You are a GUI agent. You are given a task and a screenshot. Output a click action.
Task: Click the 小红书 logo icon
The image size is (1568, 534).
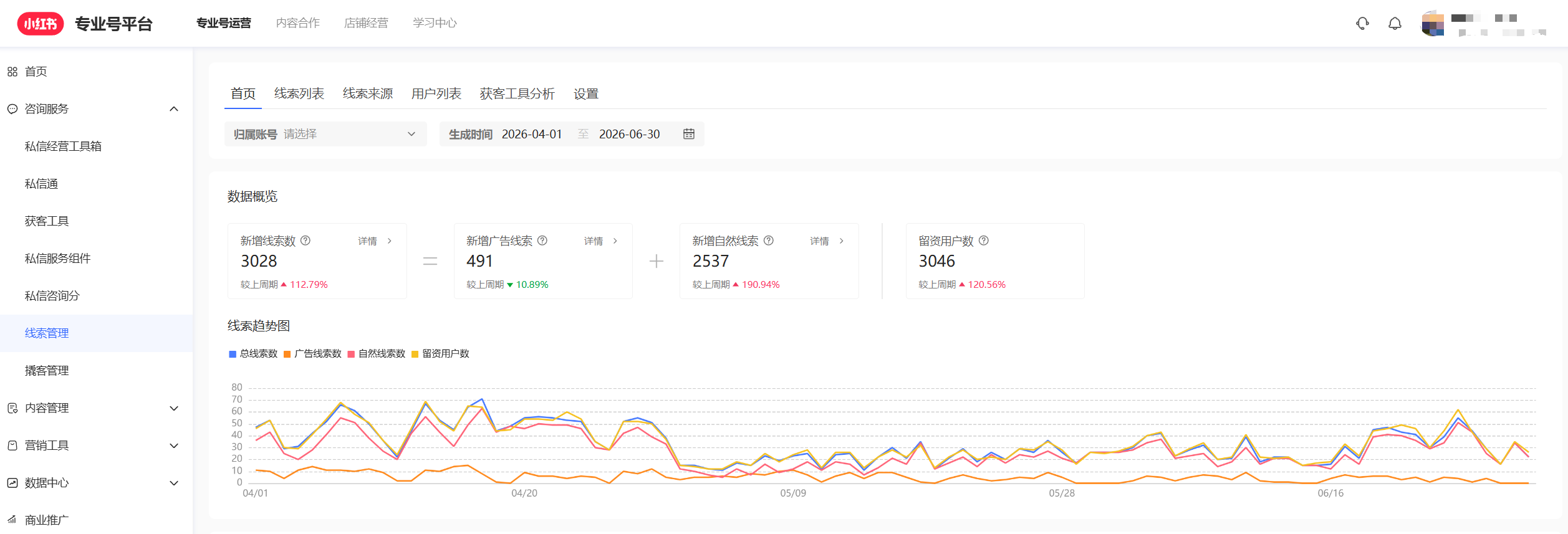[x=41, y=24]
